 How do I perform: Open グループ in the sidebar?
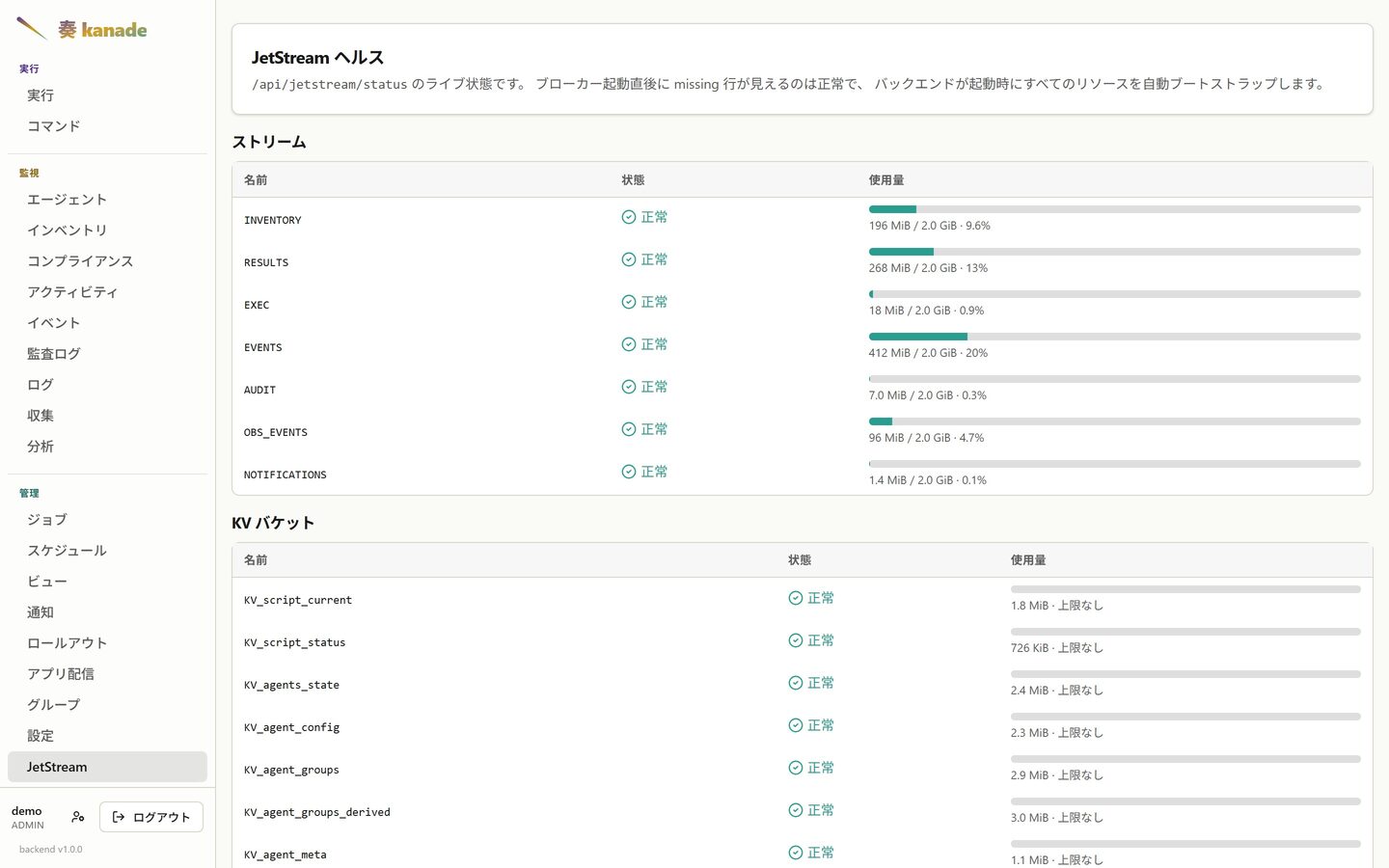point(107,705)
